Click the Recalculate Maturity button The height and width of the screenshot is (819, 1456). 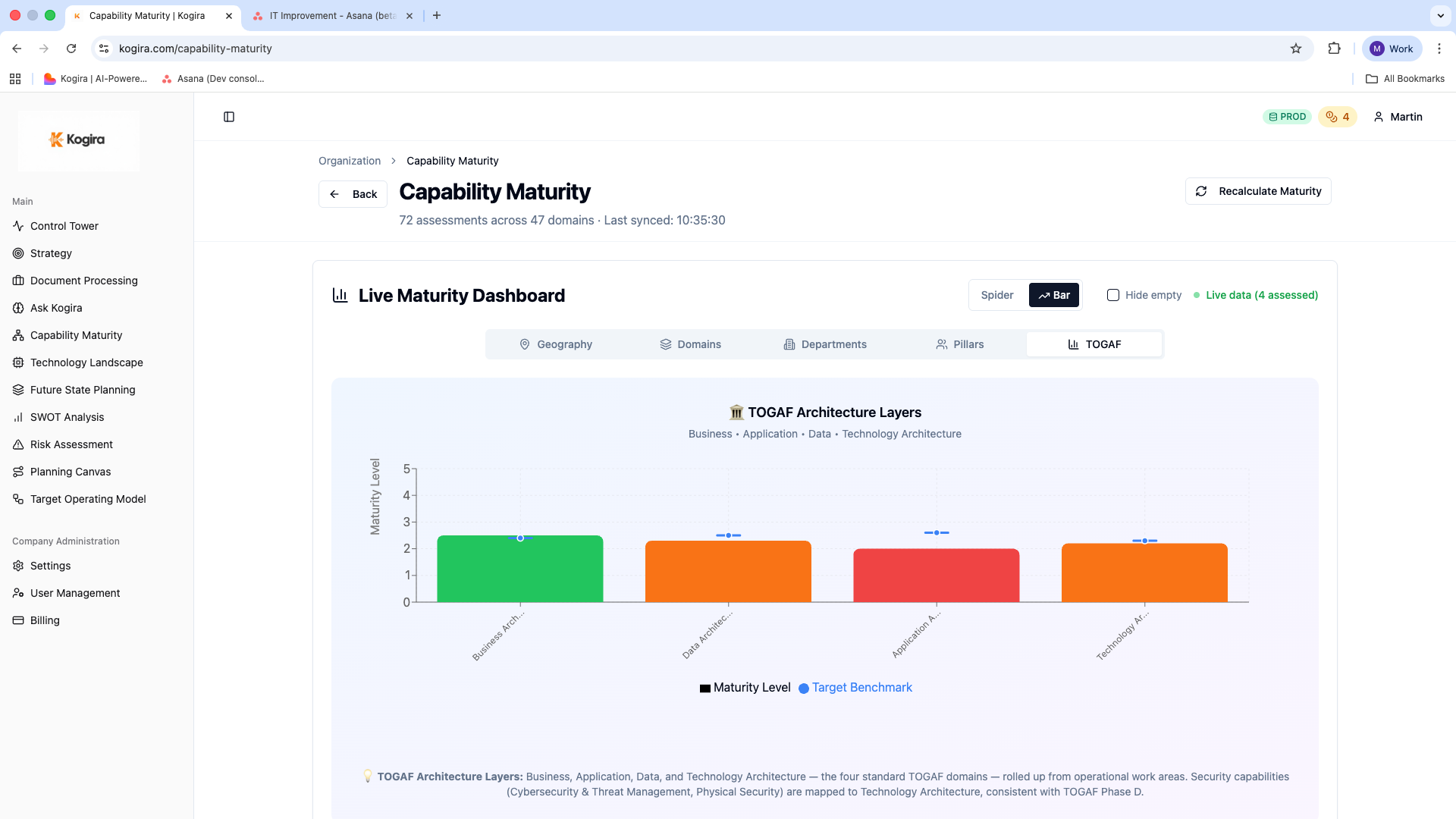pyautogui.click(x=1257, y=191)
